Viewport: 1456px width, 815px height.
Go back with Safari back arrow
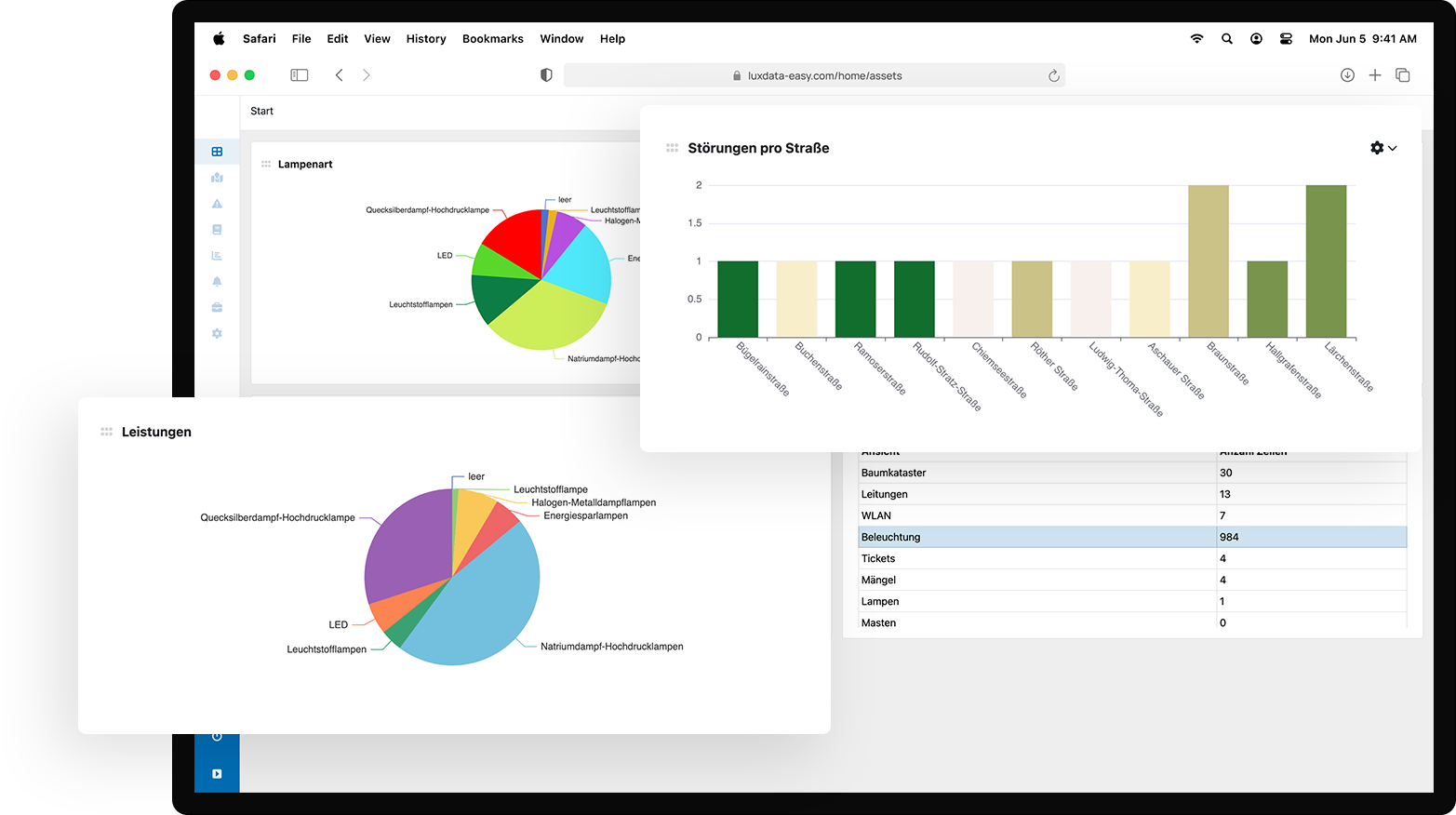(x=340, y=75)
